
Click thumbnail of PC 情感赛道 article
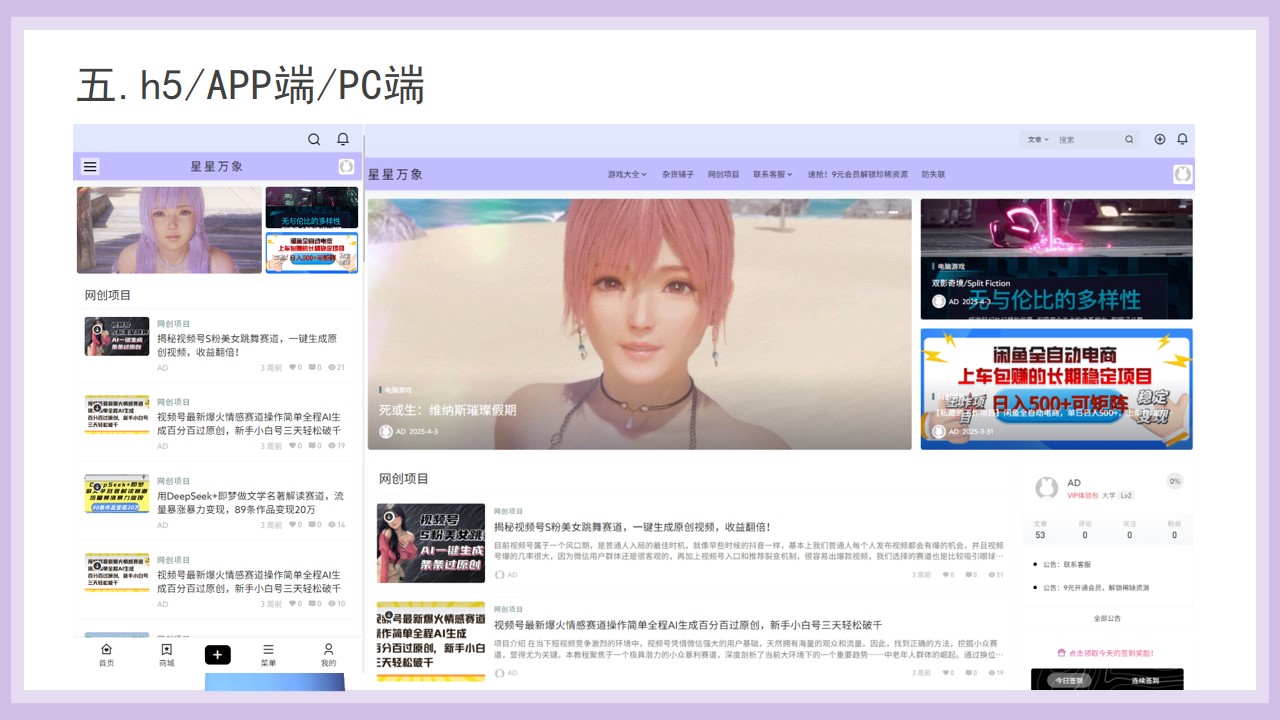coord(431,641)
